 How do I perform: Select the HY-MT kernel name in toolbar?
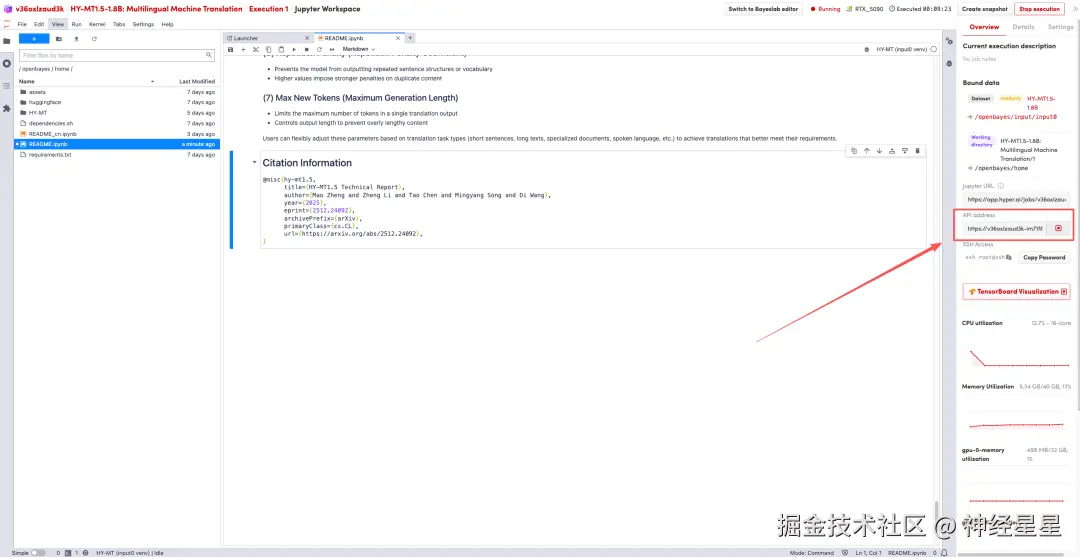(901, 50)
